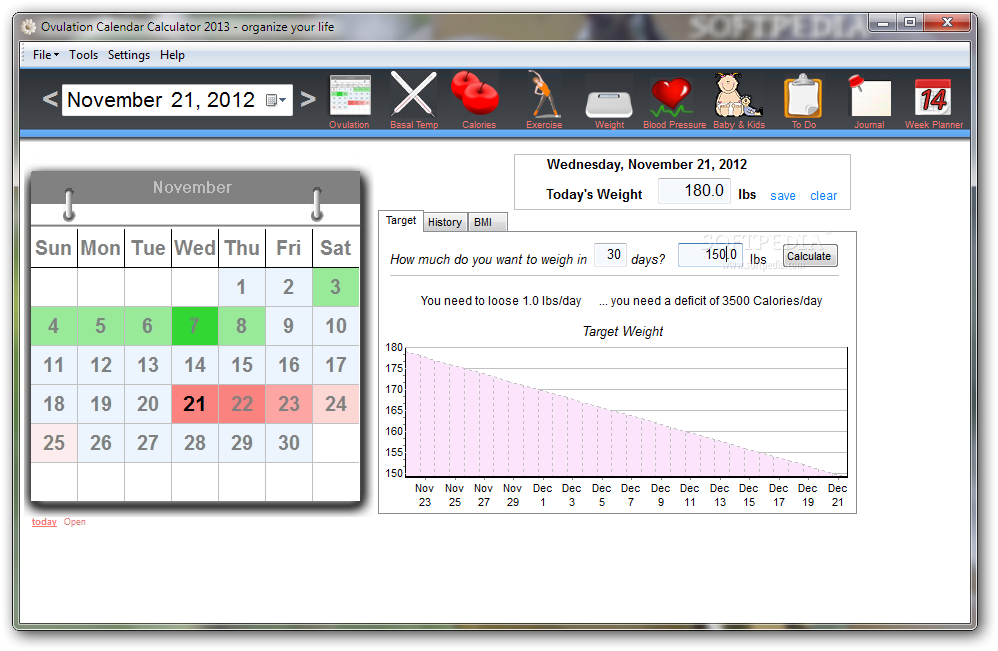
Task: Select November 28 on the calendar
Action: [x=195, y=443]
